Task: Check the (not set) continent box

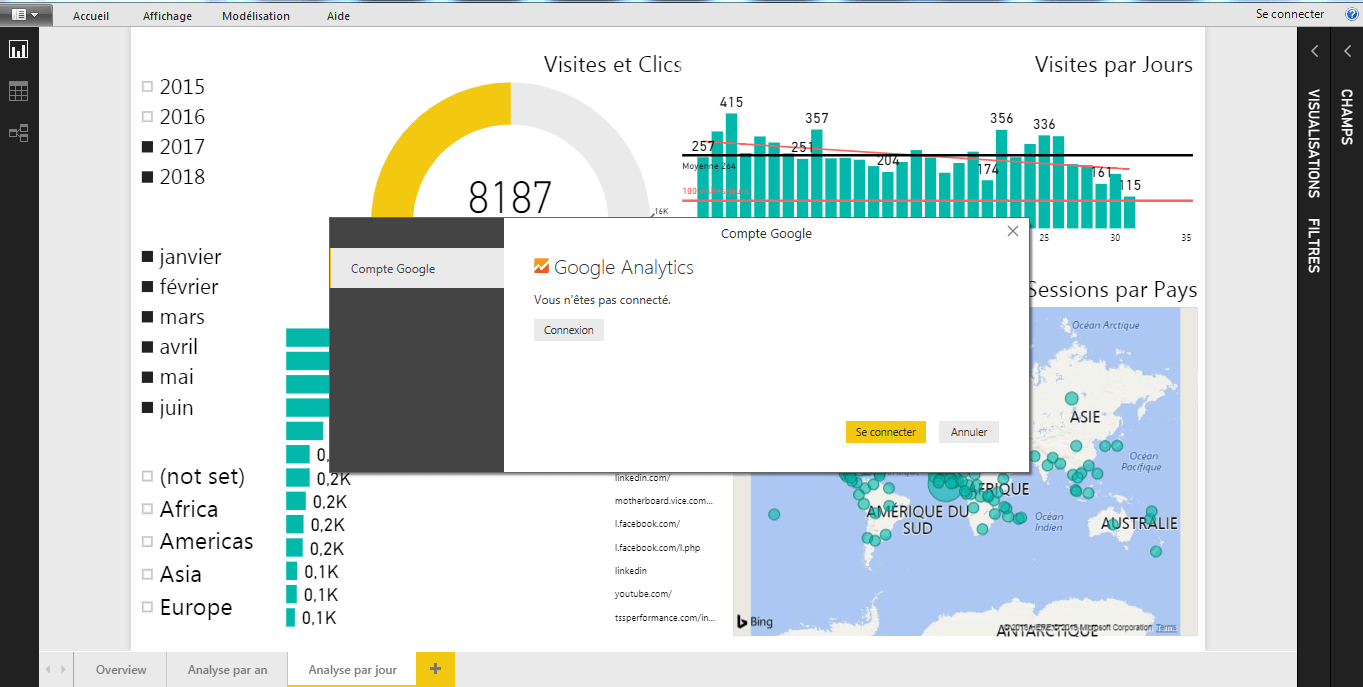Action: (x=148, y=477)
